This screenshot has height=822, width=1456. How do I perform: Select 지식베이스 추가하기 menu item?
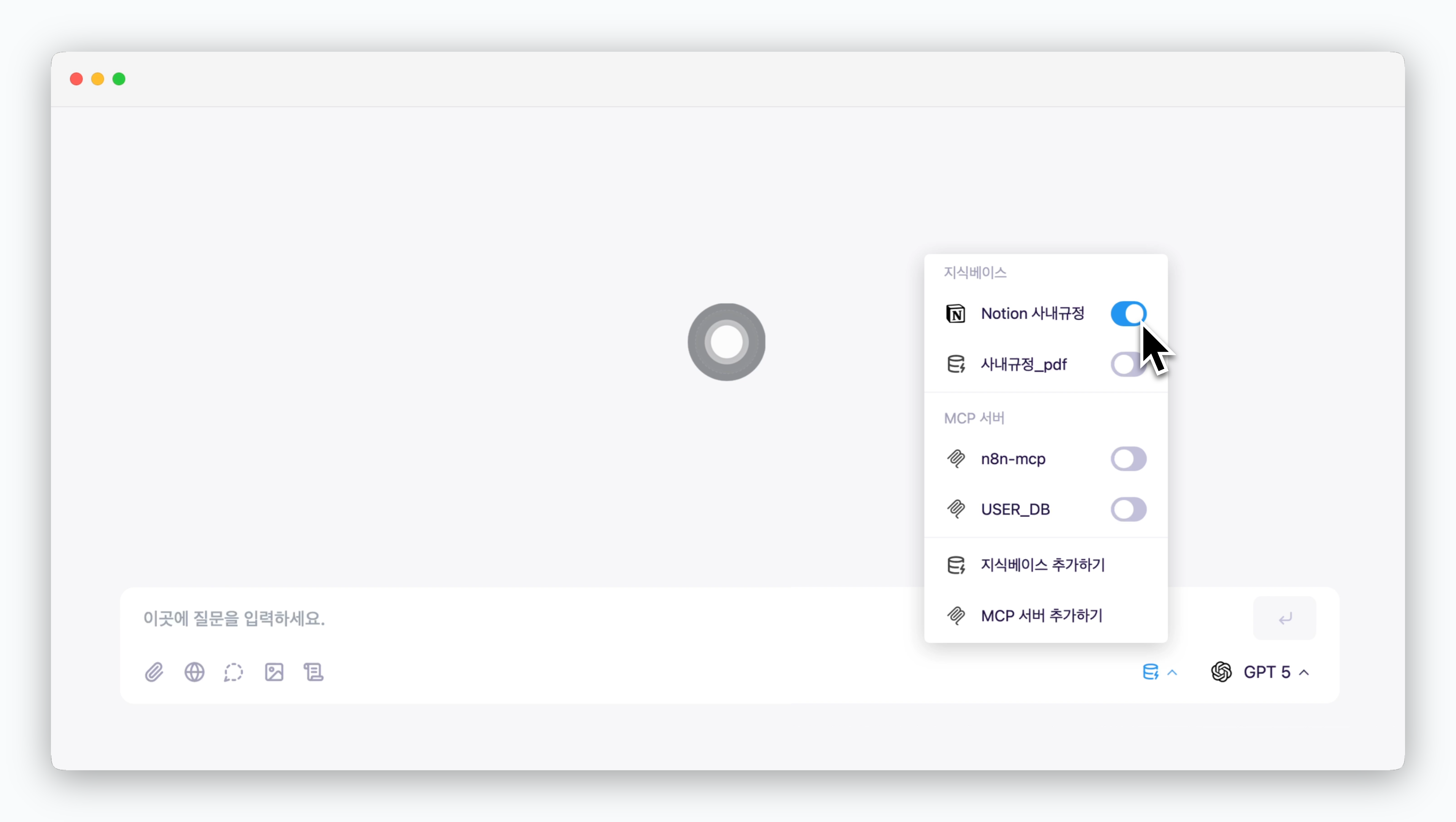point(1042,565)
